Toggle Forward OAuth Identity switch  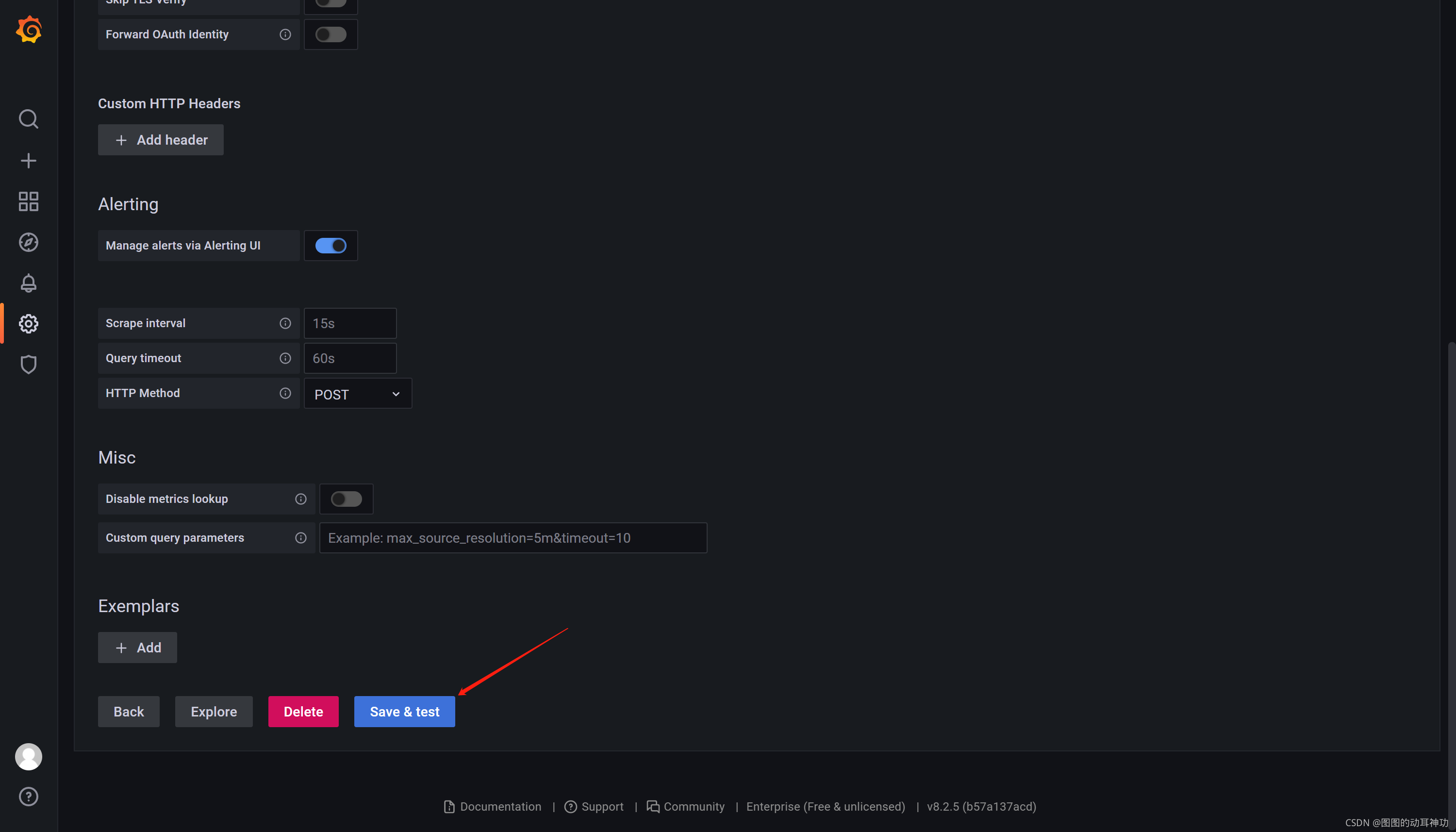coord(331,34)
